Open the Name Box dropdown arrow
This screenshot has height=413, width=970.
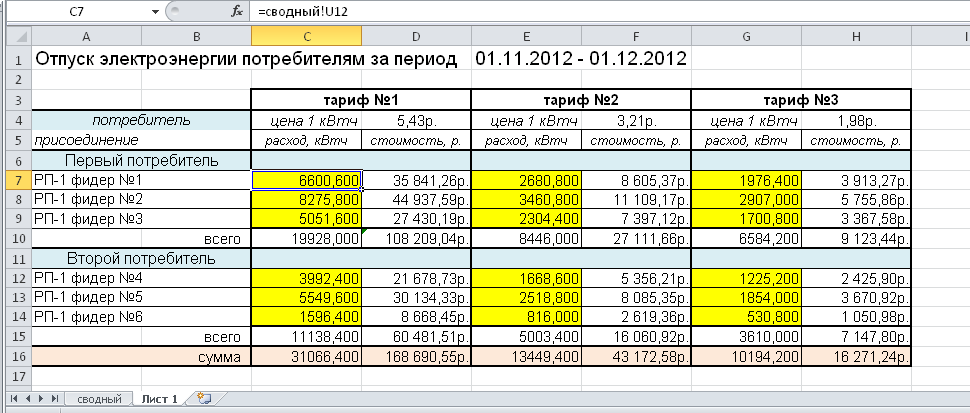pos(154,11)
